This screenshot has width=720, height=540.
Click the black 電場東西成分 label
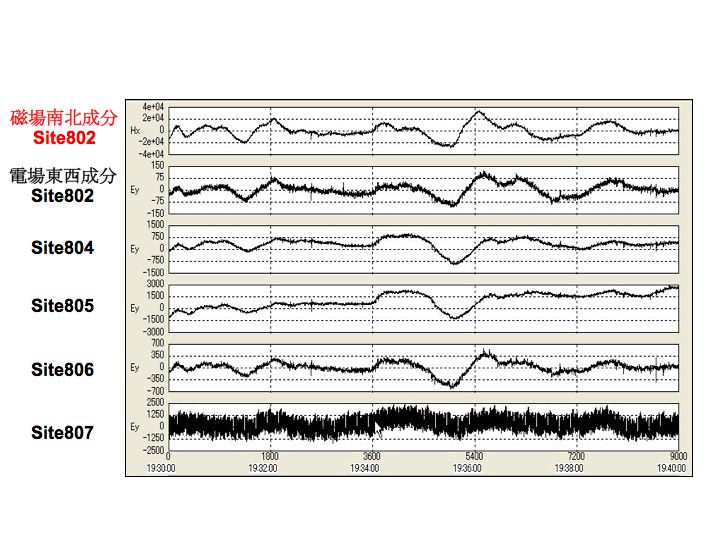[x=63, y=176]
